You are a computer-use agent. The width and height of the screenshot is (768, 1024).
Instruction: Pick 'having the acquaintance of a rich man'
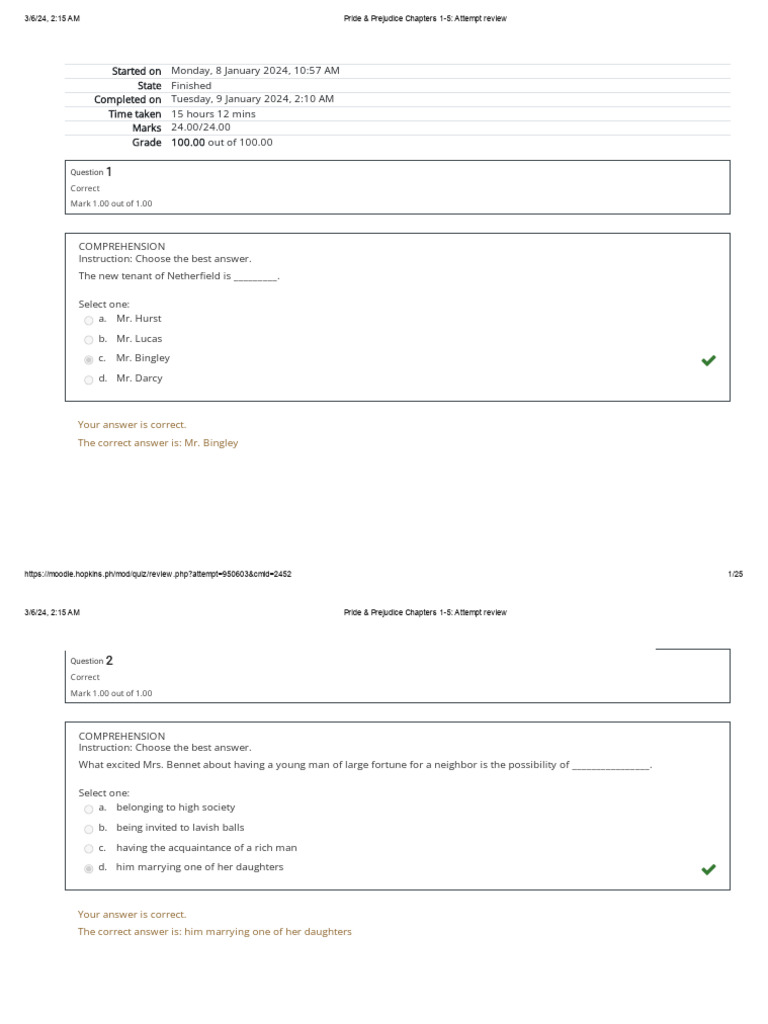[x=89, y=848]
